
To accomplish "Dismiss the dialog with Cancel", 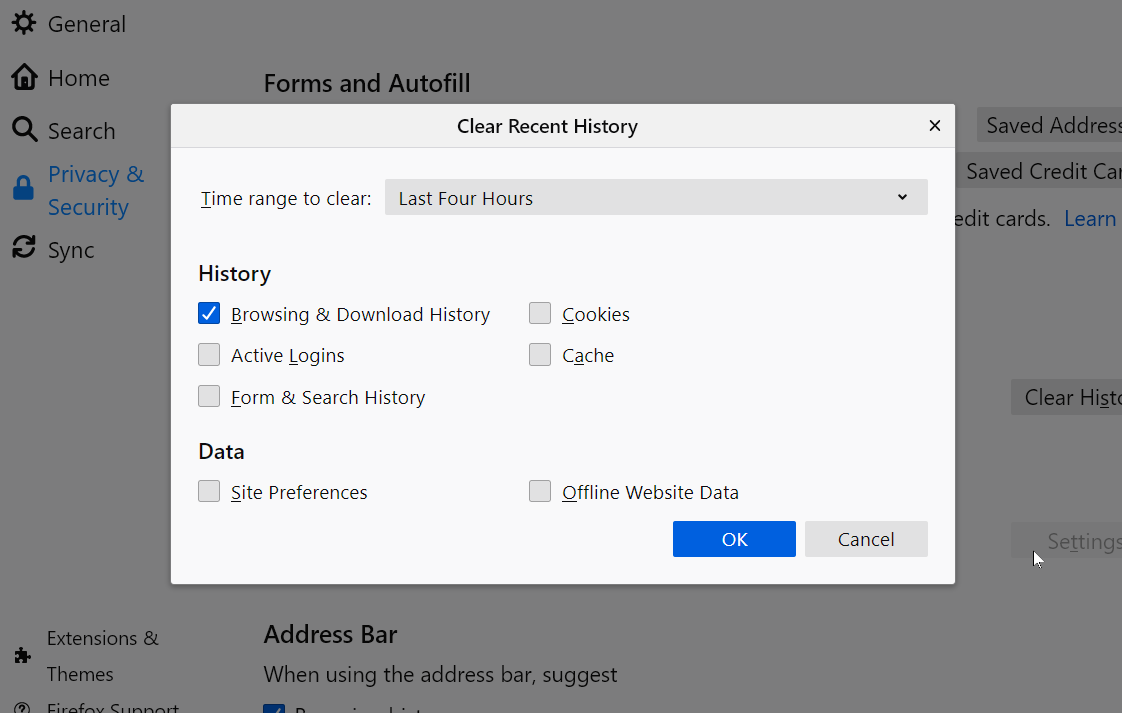I will tap(866, 539).
